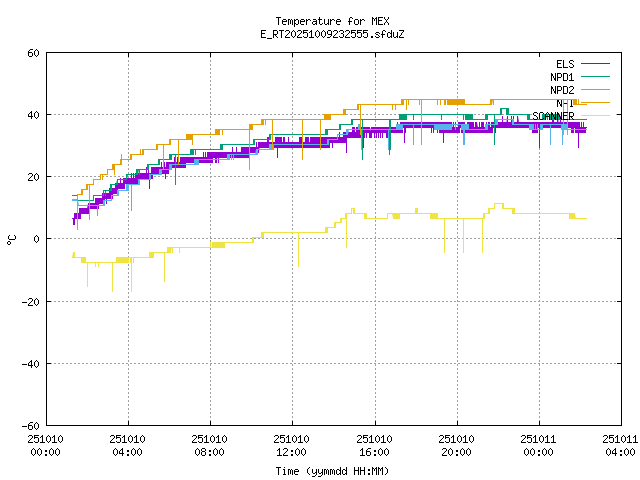
Task: Click the SCANNER legend label
Action: coord(554,116)
